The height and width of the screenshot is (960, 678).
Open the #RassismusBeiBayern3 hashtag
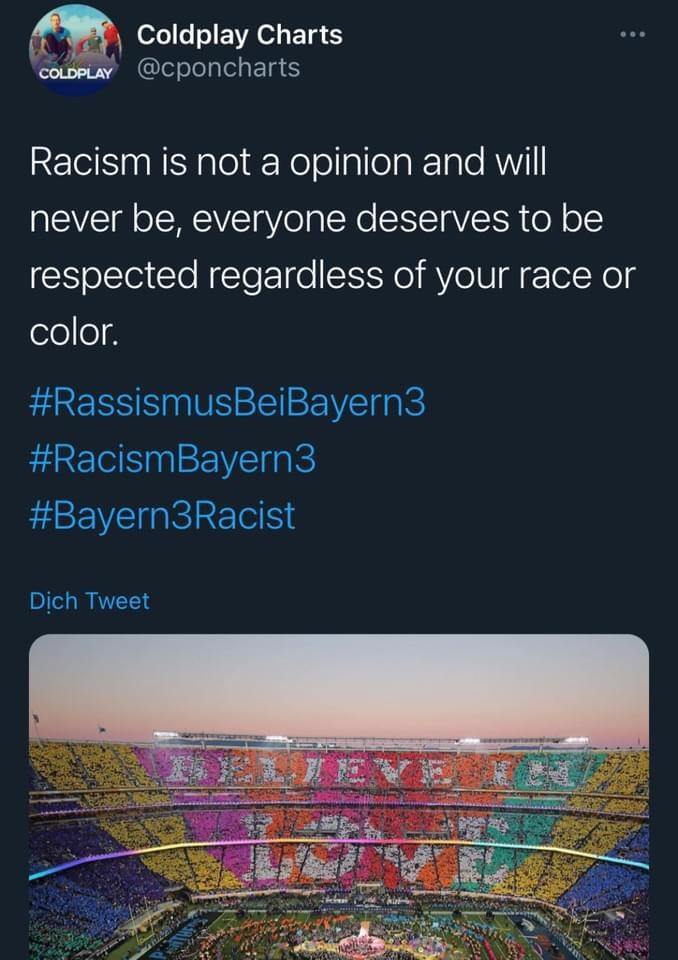[x=228, y=405]
